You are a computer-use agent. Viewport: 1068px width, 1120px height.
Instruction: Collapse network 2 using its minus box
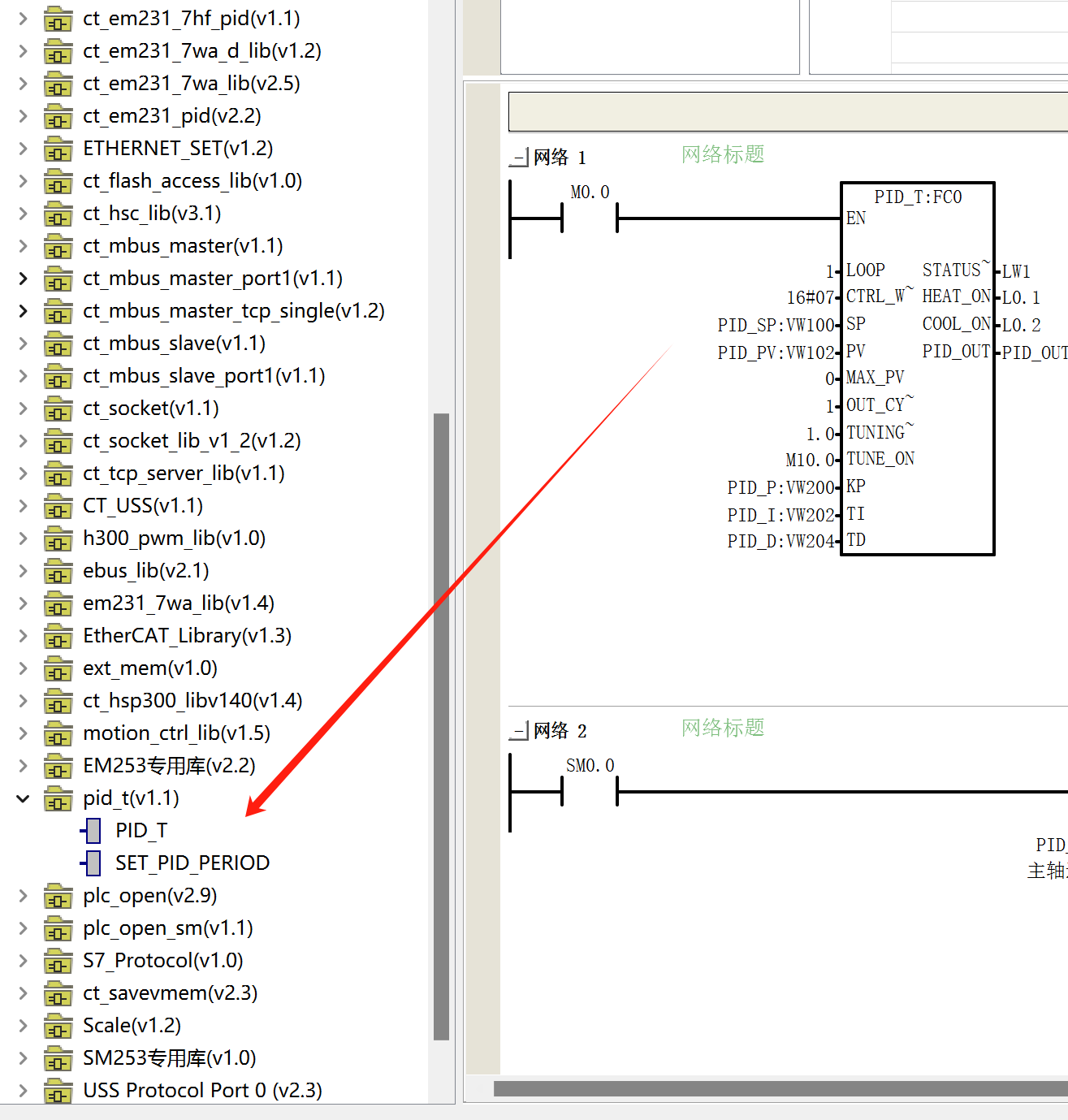518,731
